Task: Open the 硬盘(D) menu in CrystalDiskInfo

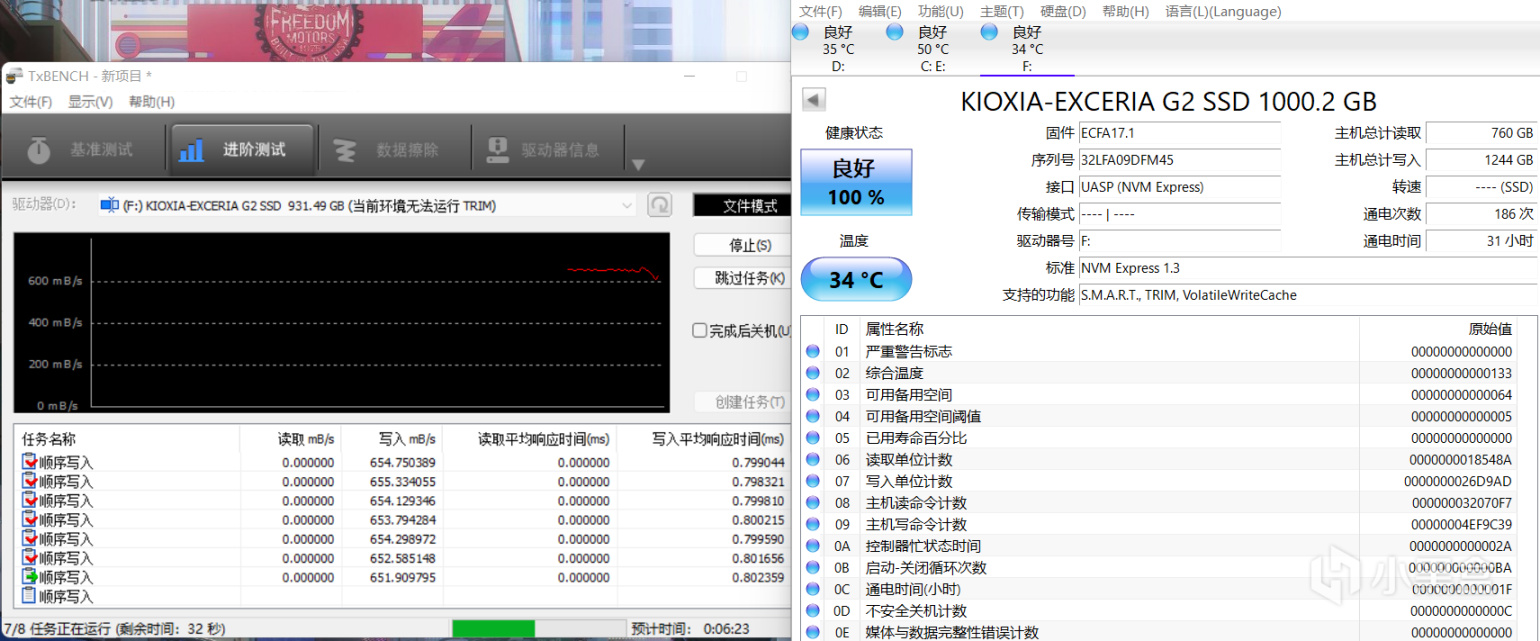Action: [x=1063, y=11]
